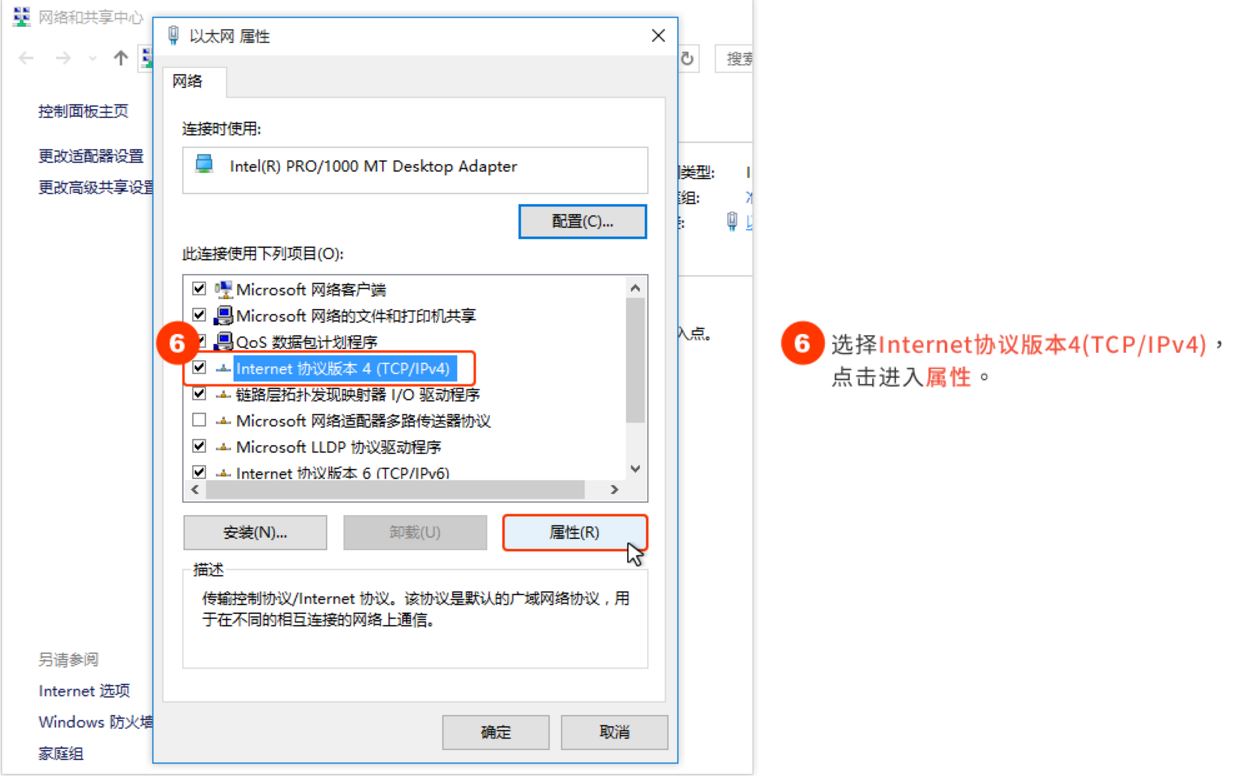Select Microsoft 网络的文件和打印机共享 row text
1241x776 pixels.
[356, 316]
